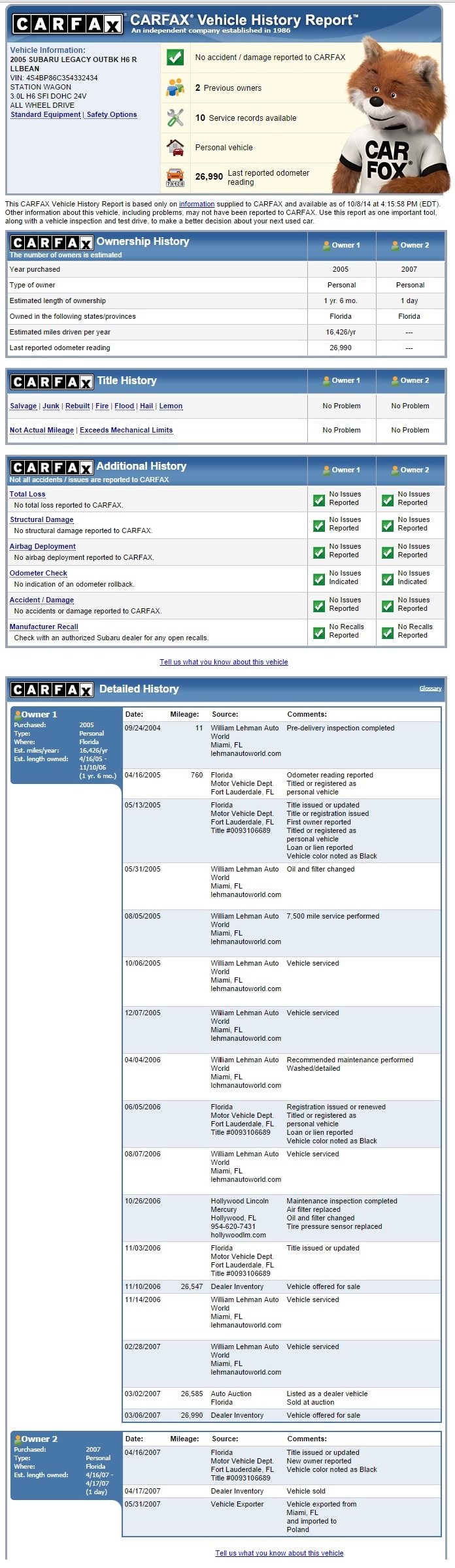The height and width of the screenshot is (1568, 455).
Task: Click the CARFAX logo in Additional History header
Action: (x=52, y=467)
